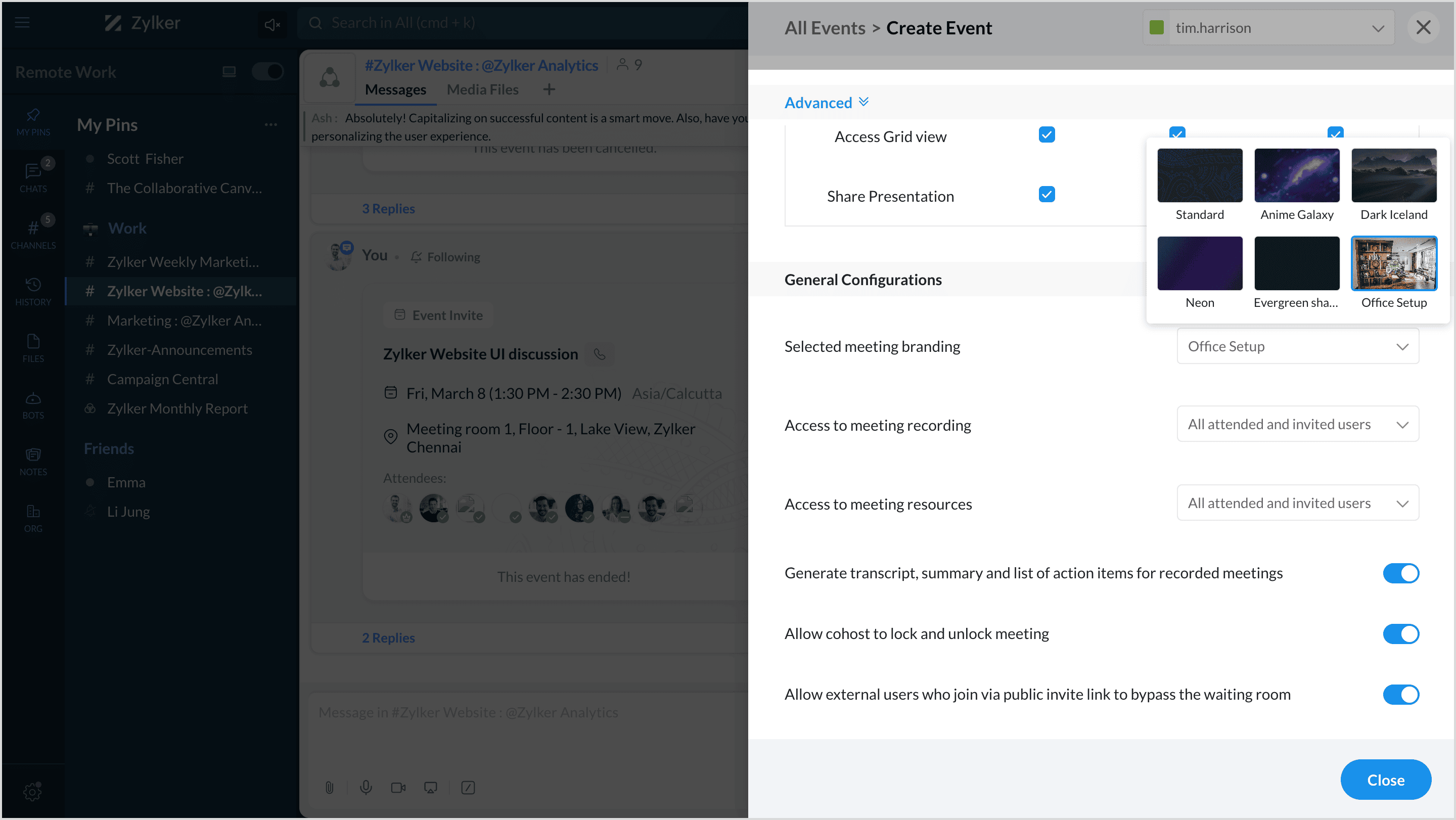Open Zylker-Announcements channel
This screenshot has height=820, width=1456.
(x=181, y=350)
